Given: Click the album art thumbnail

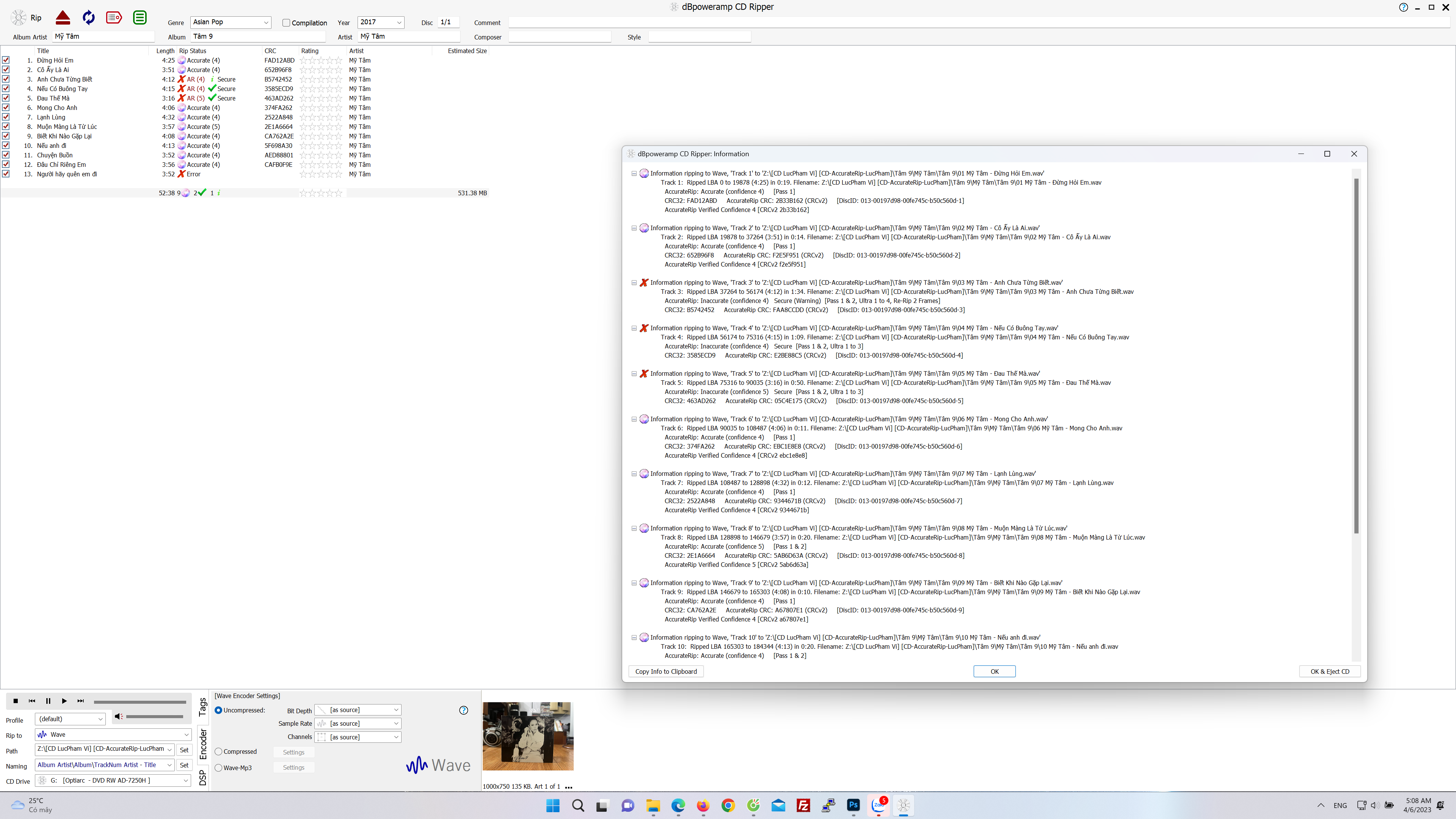Looking at the screenshot, I should [x=528, y=736].
